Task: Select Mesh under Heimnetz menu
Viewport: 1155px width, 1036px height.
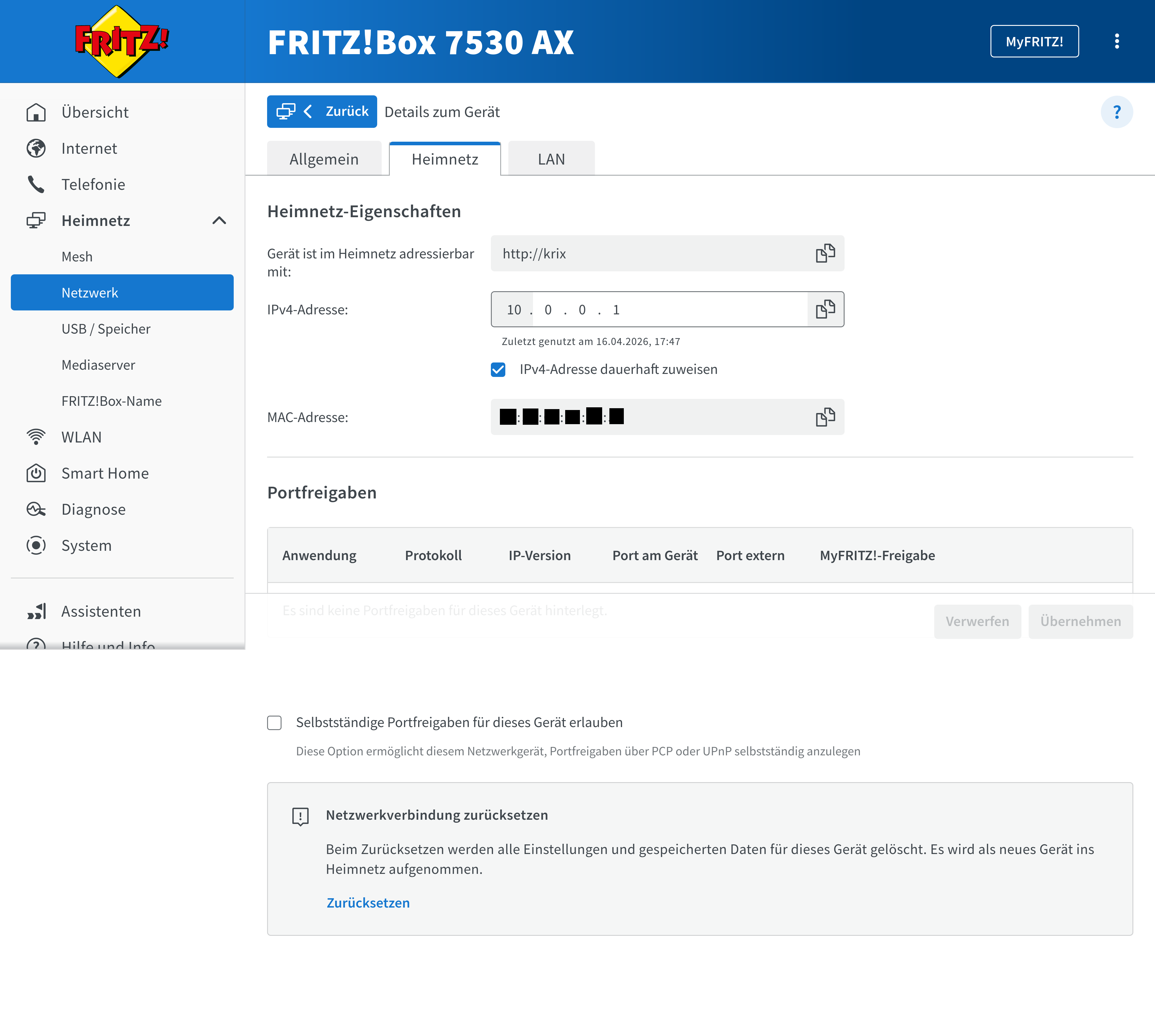Action: (x=77, y=257)
